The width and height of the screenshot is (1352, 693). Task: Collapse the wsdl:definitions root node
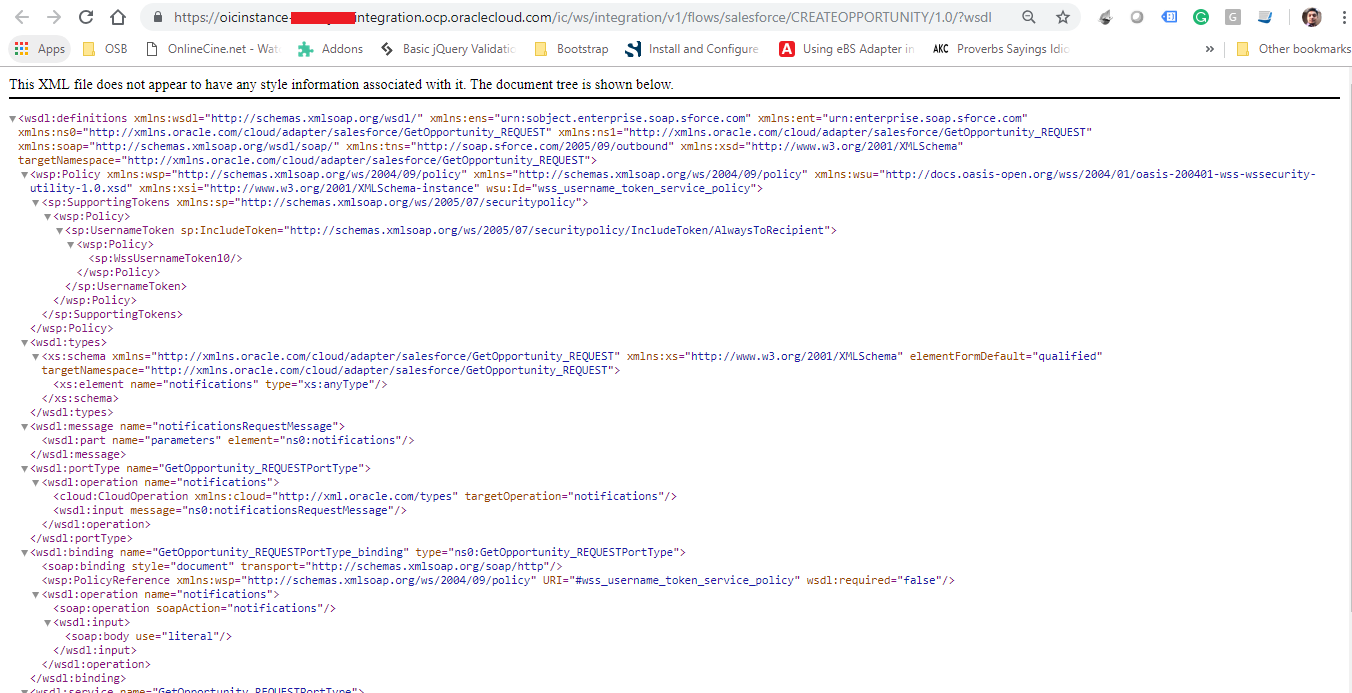point(12,118)
